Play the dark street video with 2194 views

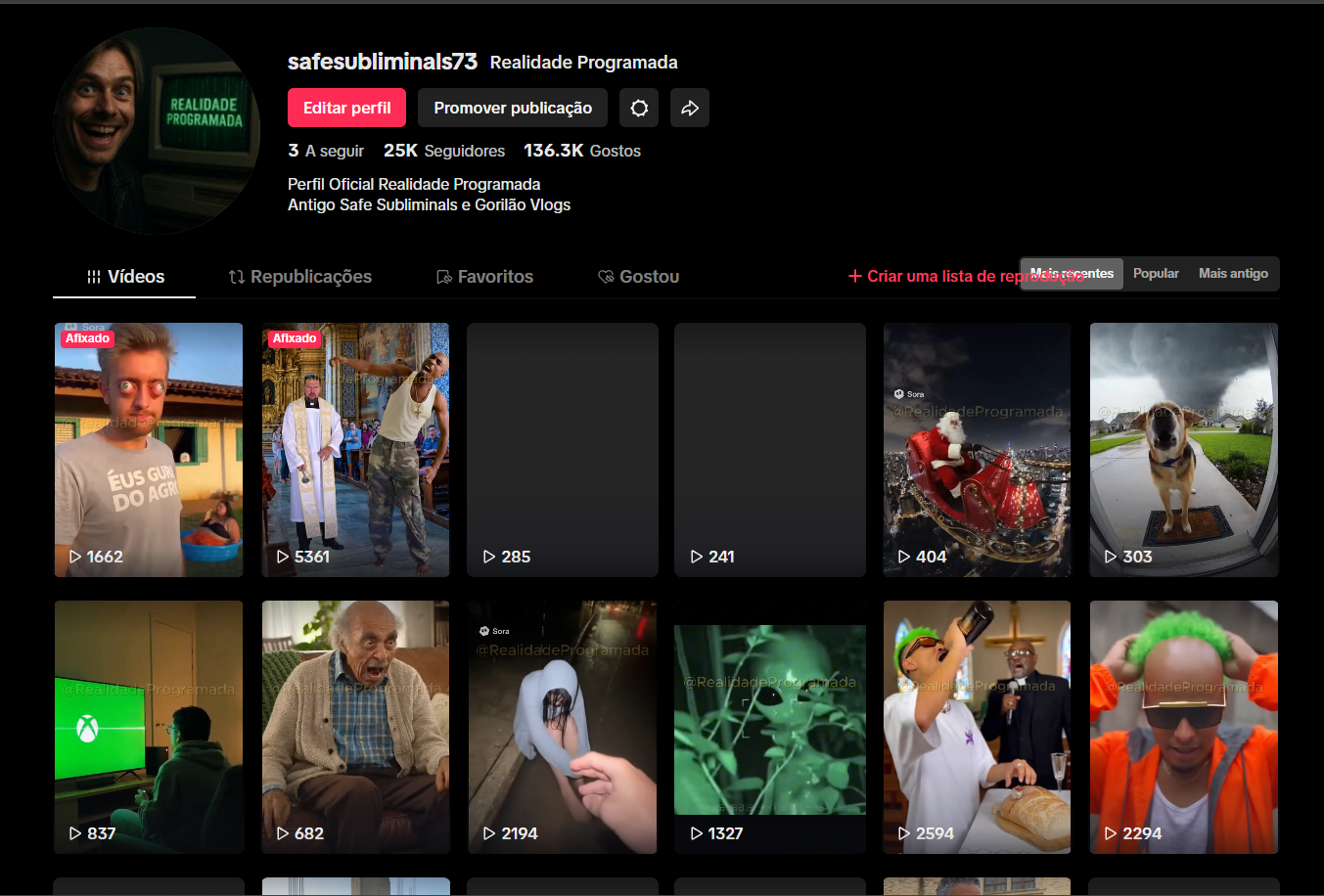tap(563, 728)
